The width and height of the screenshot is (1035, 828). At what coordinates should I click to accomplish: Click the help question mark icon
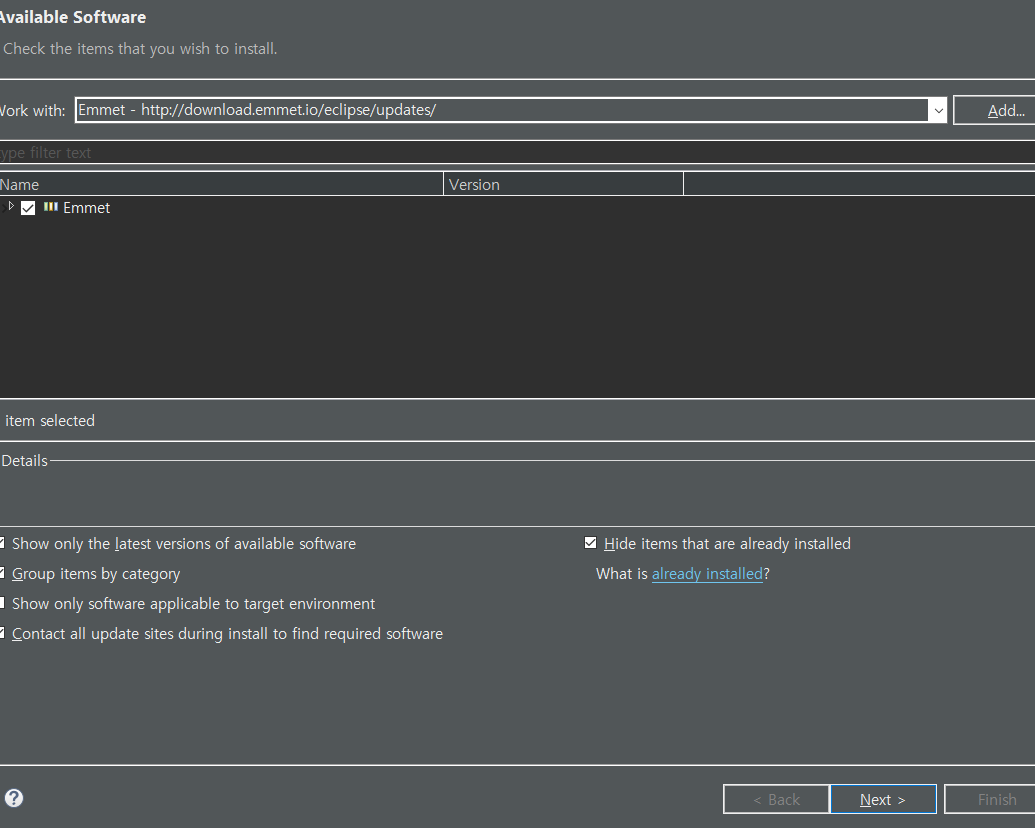tap(14, 798)
